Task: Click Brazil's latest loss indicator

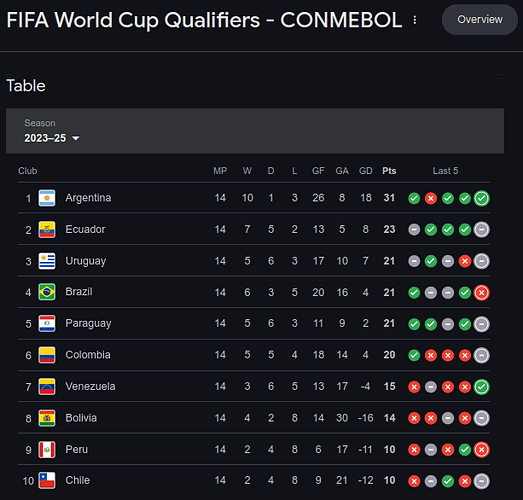Action: pos(482,293)
